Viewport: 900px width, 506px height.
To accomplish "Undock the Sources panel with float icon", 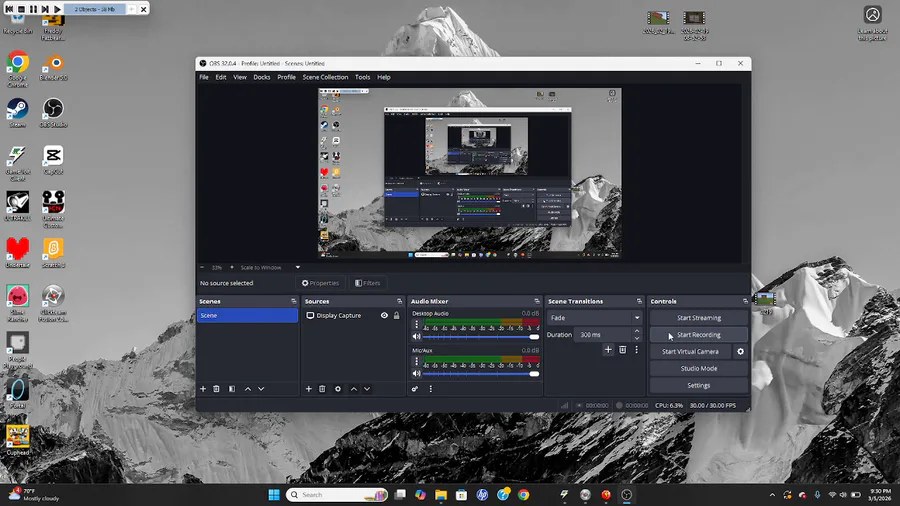I will click(x=399, y=301).
